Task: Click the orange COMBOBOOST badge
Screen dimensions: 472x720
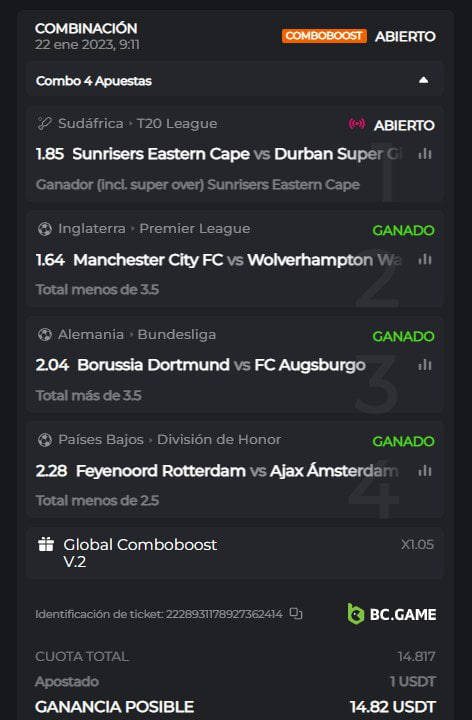Action: pos(324,36)
